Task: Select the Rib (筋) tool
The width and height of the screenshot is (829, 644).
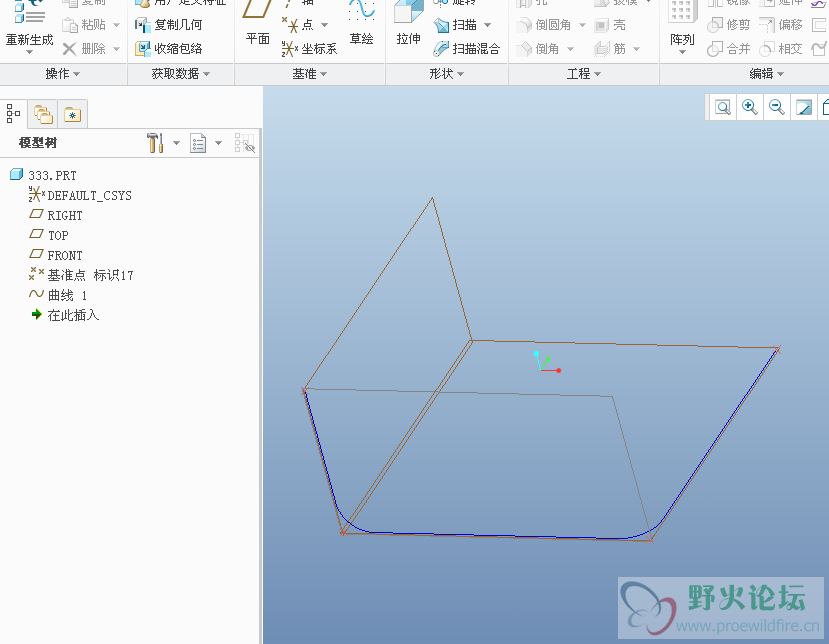Action: coord(610,49)
